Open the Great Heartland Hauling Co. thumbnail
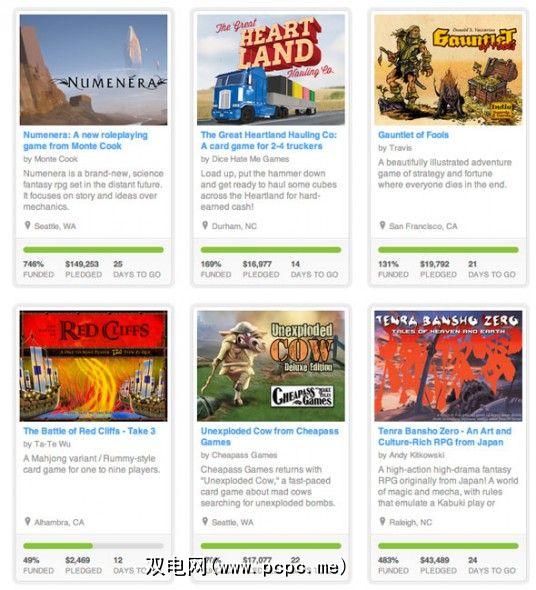Viewport: 536px width, 590px height. click(x=271, y=70)
